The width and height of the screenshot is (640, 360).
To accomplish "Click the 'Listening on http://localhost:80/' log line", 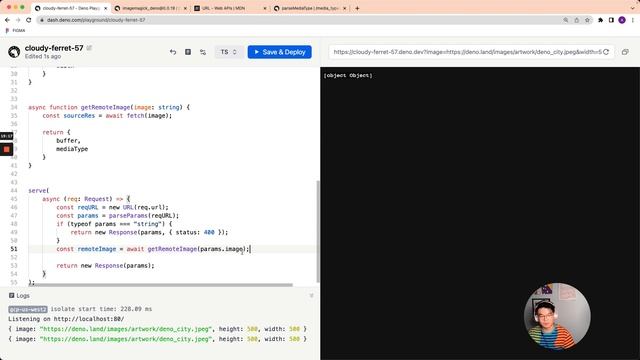I will [x=66, y=319].
